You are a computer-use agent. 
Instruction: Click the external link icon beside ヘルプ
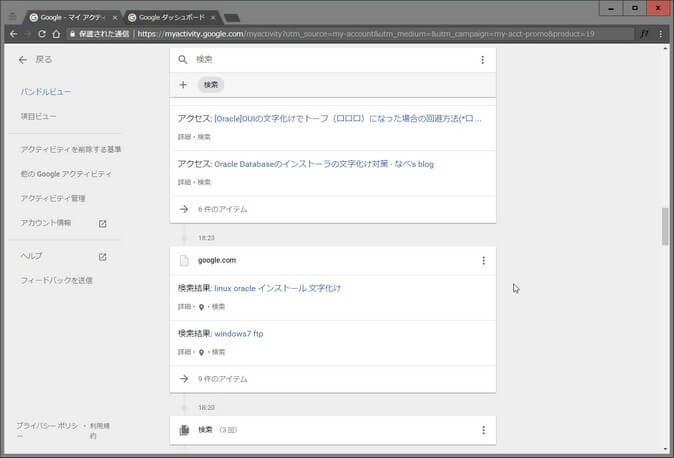(x=102, y=257)
